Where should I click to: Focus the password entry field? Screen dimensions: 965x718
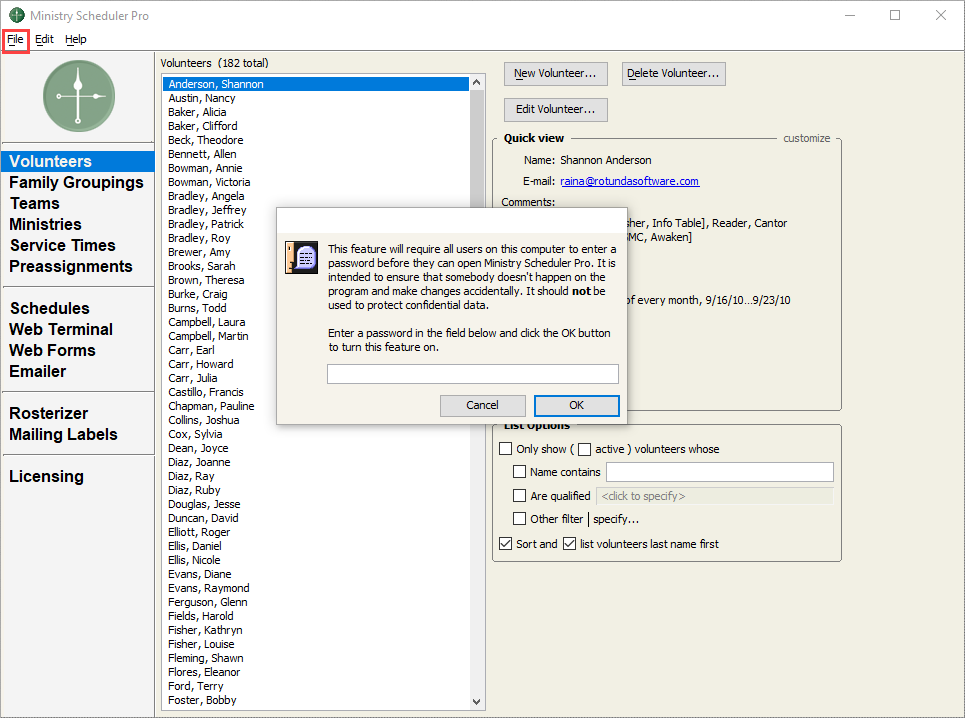point(472,374)
